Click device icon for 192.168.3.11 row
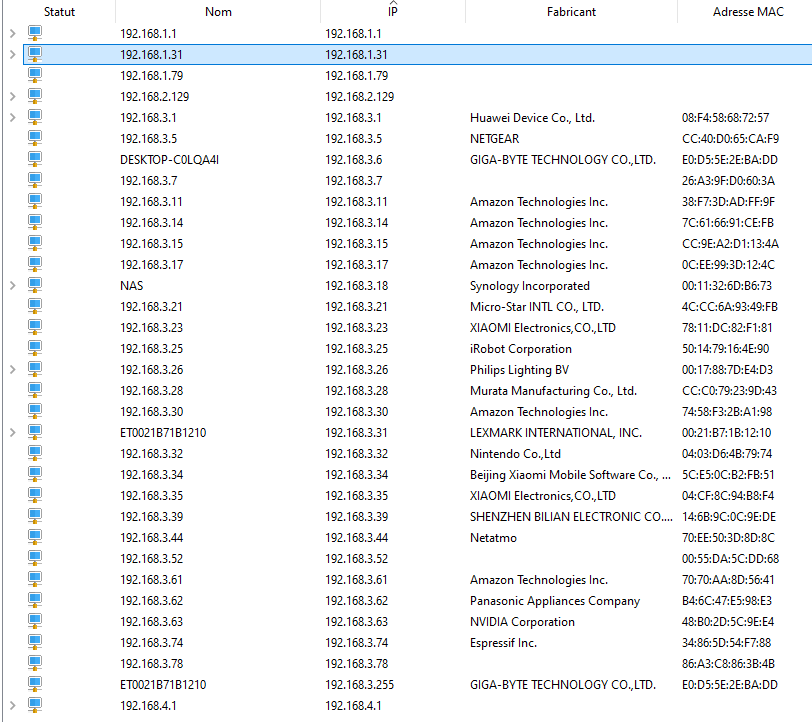 pyautogui.click(x=35, y=201)
